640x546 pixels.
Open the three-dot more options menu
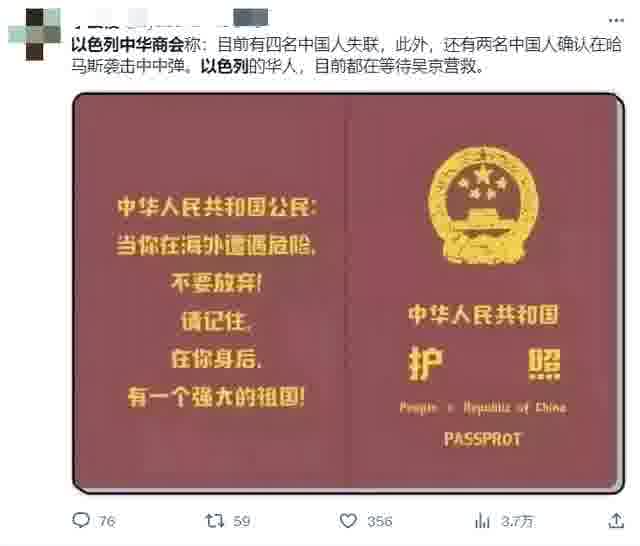click(x=616, y=20)
